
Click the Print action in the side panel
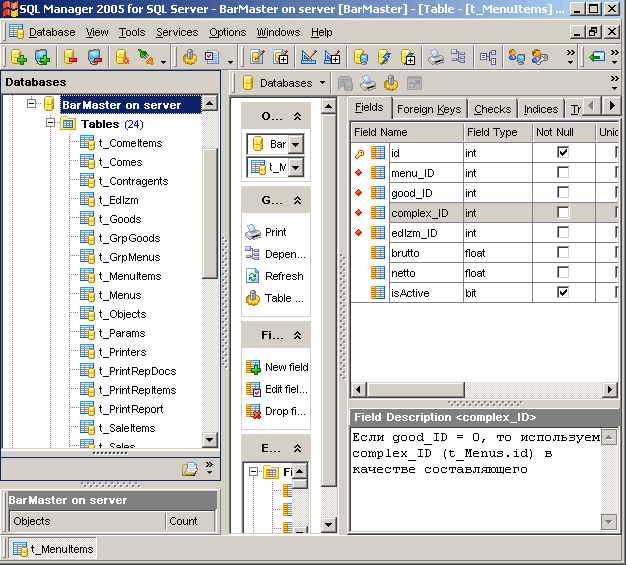266,232
